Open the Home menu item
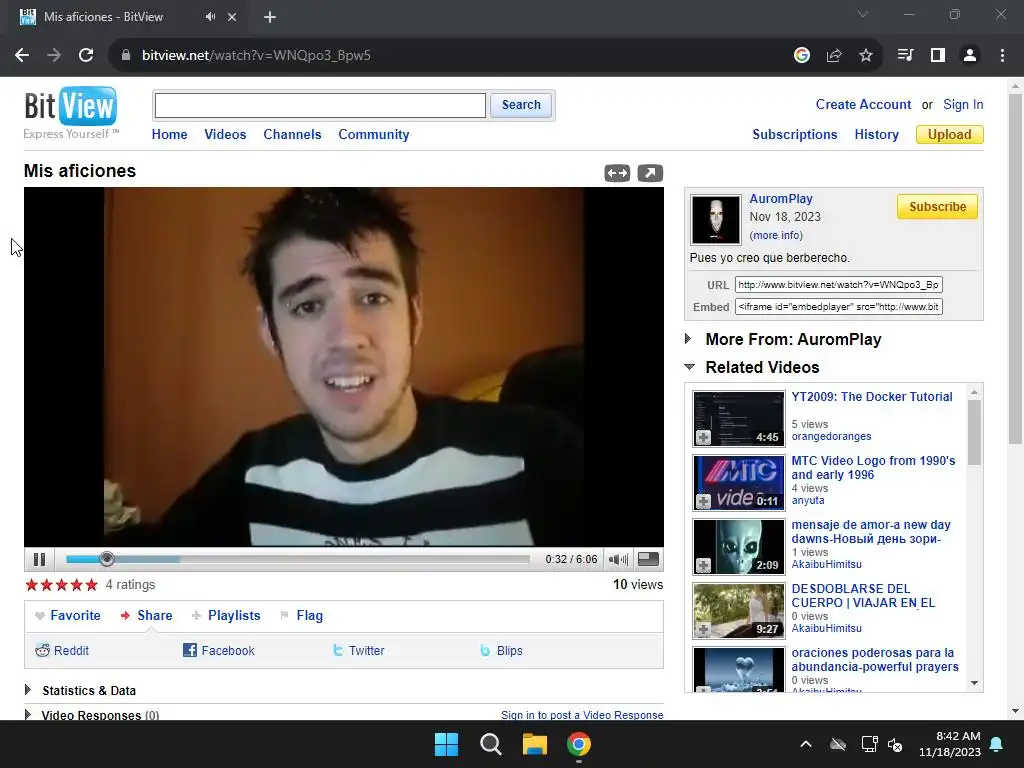Image resolution: width=1024 pixels, height=768 pixels. [x=169, y=135]
